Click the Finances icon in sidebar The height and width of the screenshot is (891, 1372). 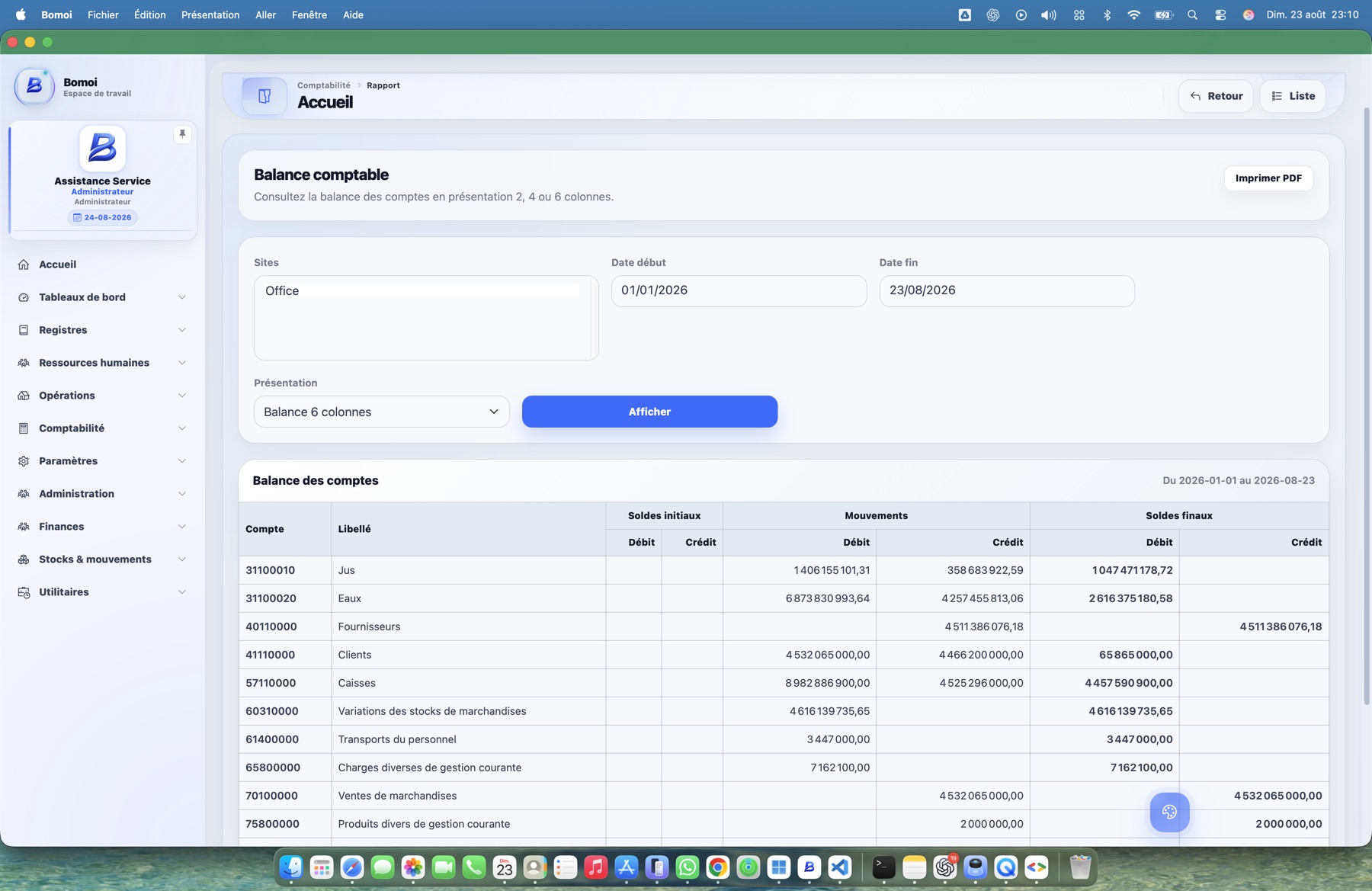[24, 527]
